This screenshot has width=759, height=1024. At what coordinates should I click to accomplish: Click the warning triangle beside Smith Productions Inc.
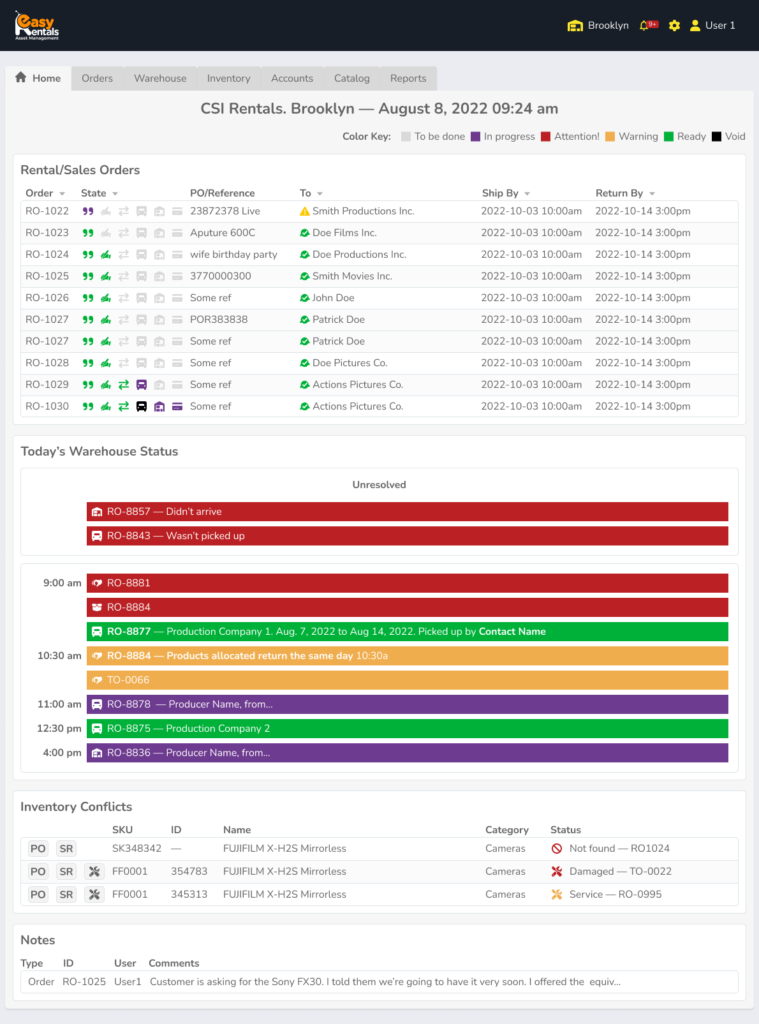click(305, 212)
